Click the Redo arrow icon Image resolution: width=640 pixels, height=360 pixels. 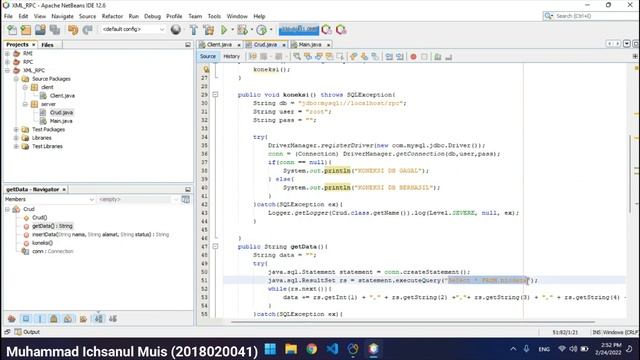[x=87, y=30]
